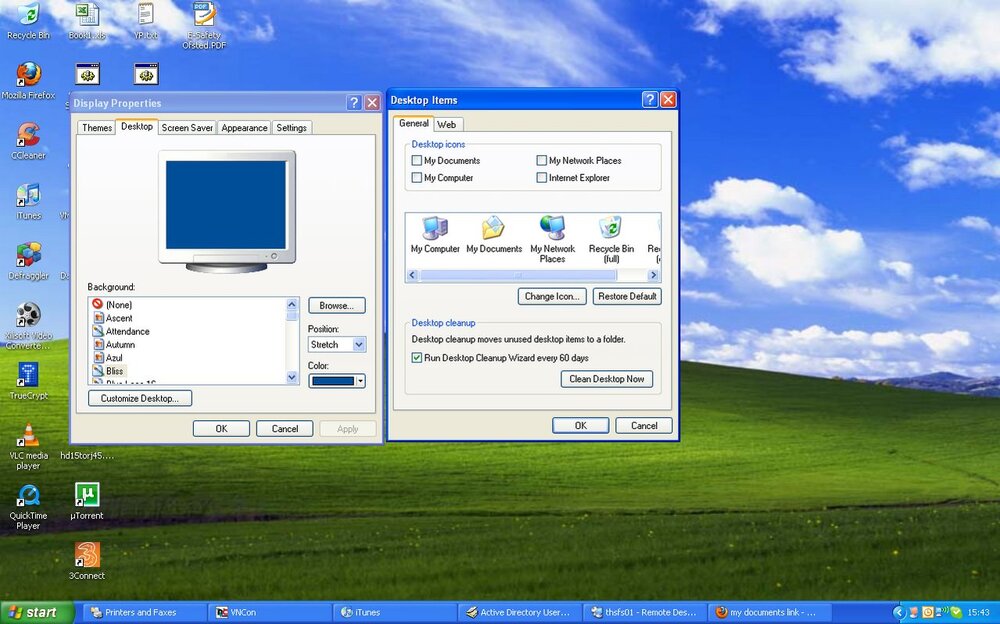
Task: Click Background list scroll up arrow
Action: coord(292,304)
